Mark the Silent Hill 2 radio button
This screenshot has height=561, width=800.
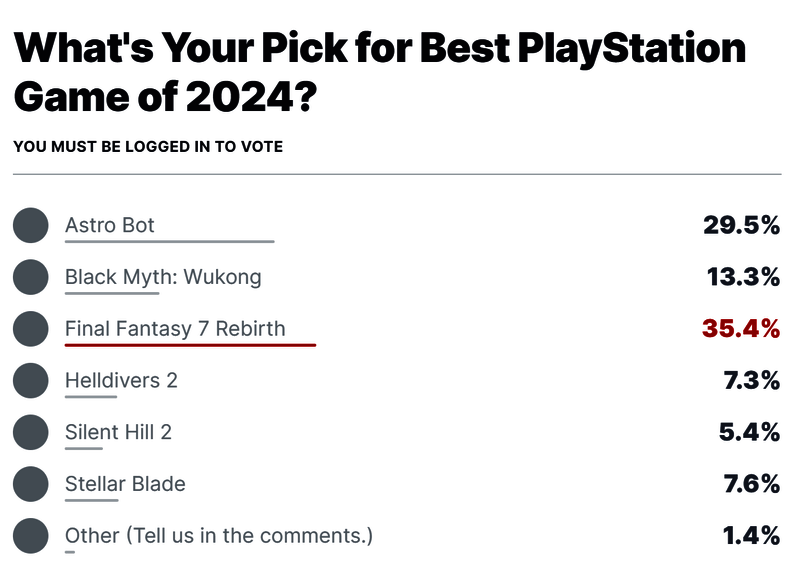tap(31, 432)
